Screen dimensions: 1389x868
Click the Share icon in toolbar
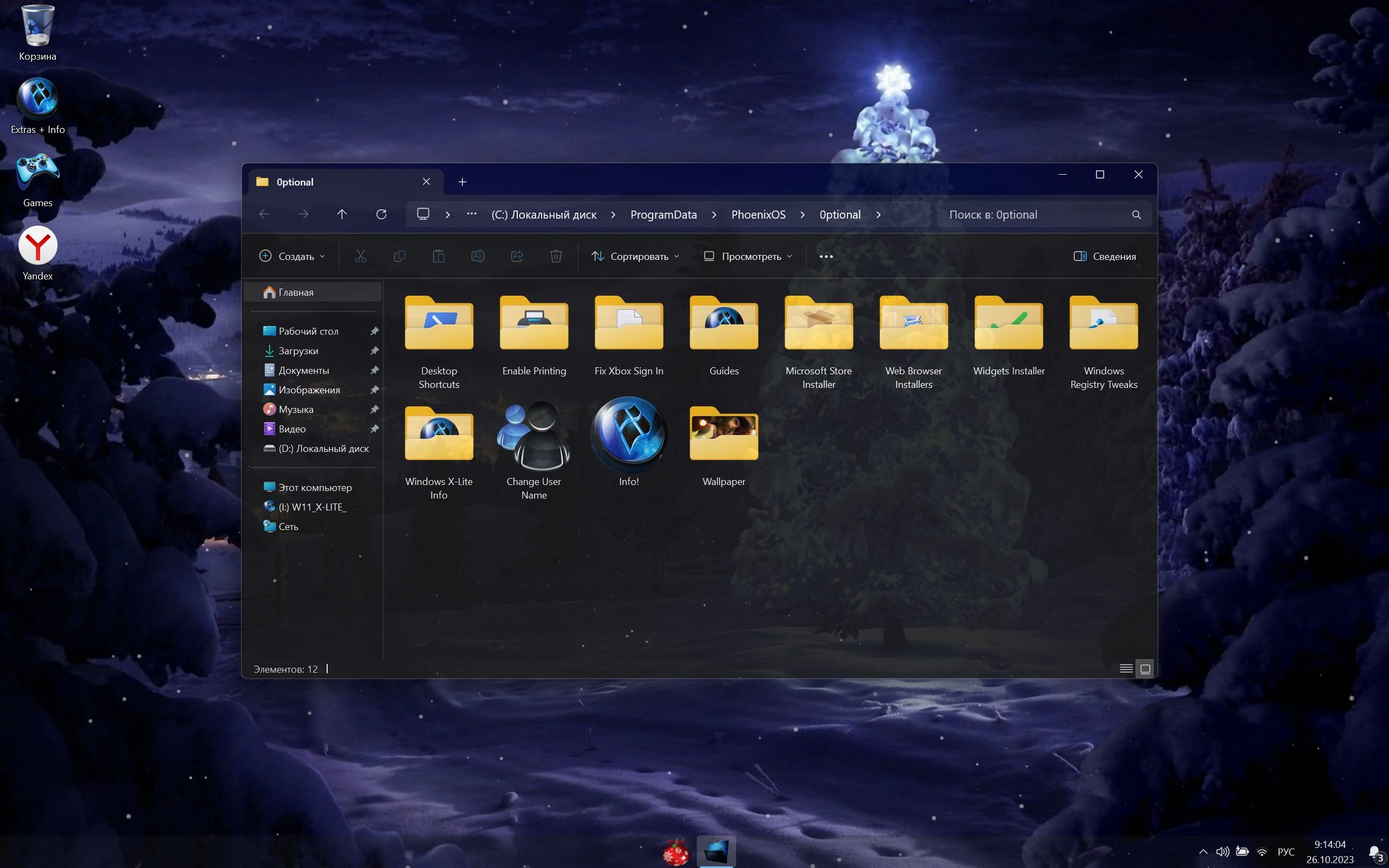coord(517,256)
